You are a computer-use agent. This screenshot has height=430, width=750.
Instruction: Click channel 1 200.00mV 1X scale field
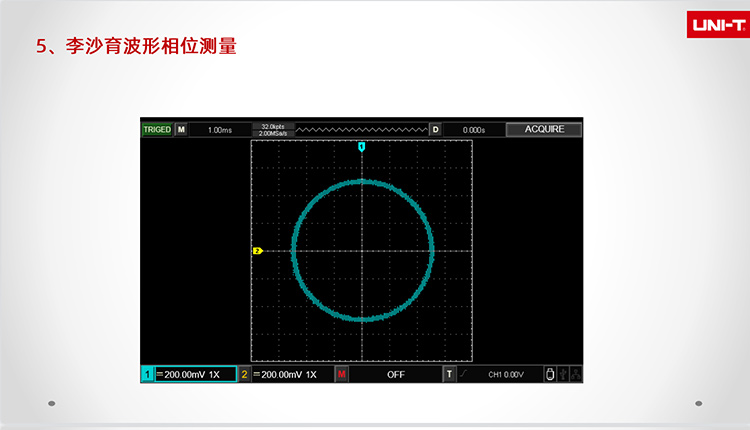point(196,374)
